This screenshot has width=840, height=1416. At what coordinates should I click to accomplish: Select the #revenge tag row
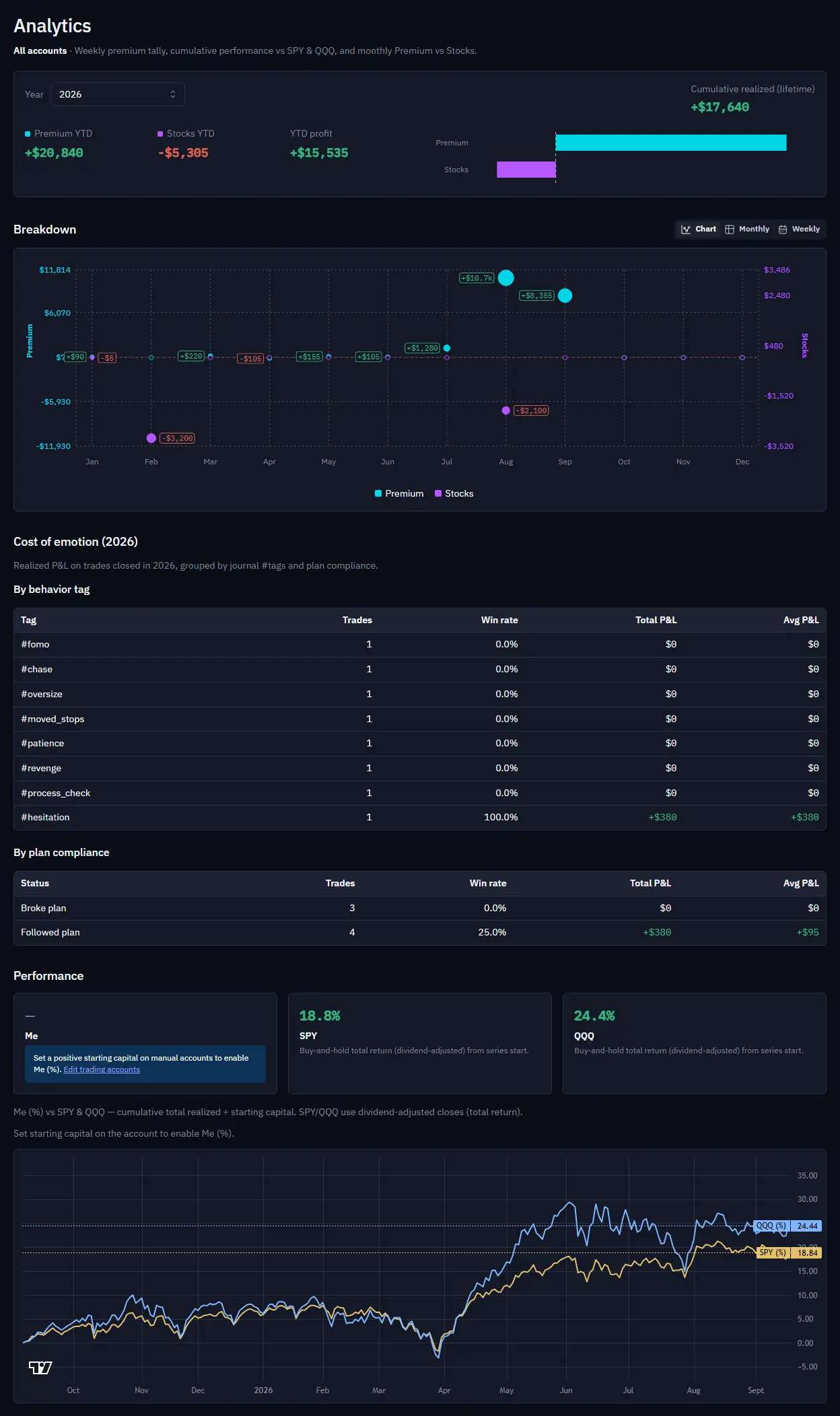(x=420, y=768)
